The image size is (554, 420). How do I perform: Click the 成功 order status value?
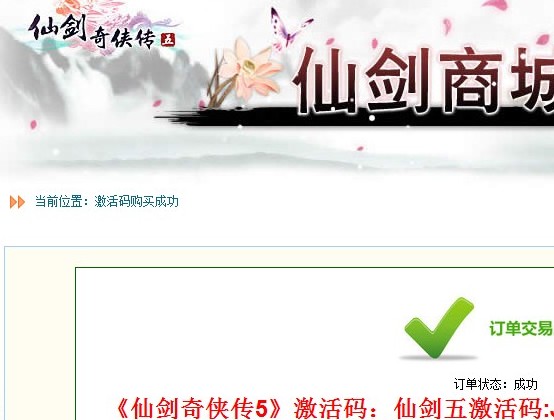tap(525, 384)
